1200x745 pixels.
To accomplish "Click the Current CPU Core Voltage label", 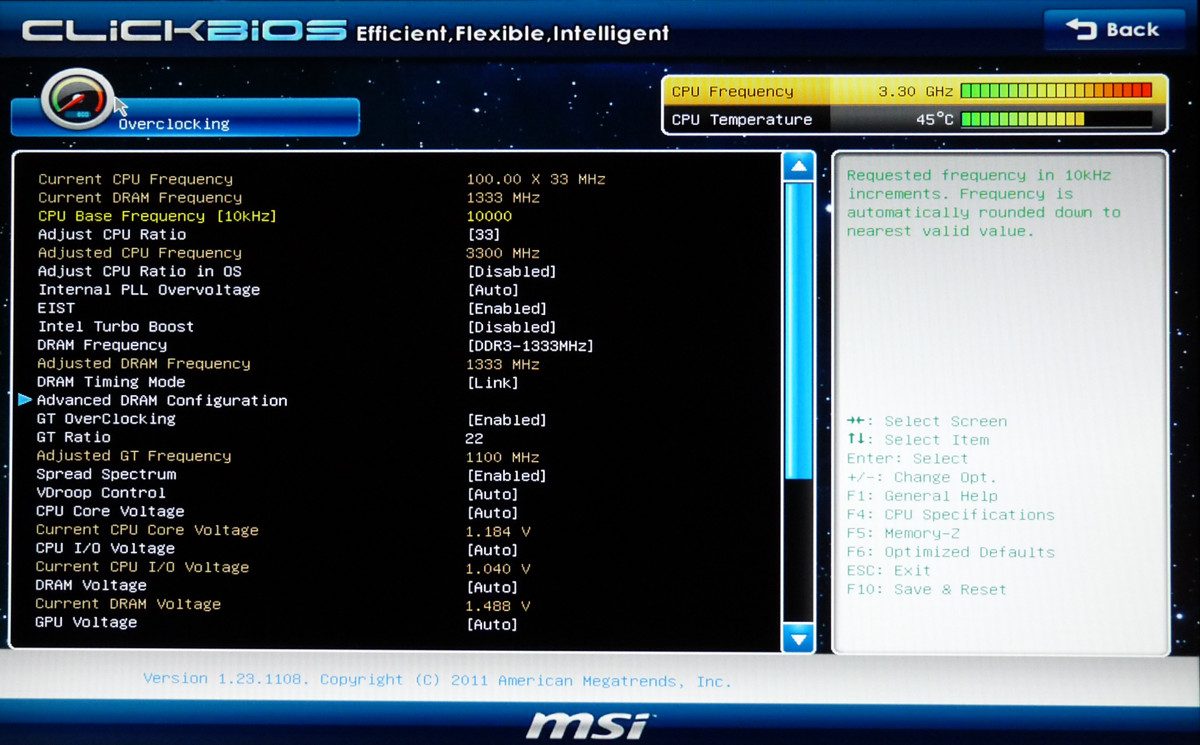I will 147,530.
